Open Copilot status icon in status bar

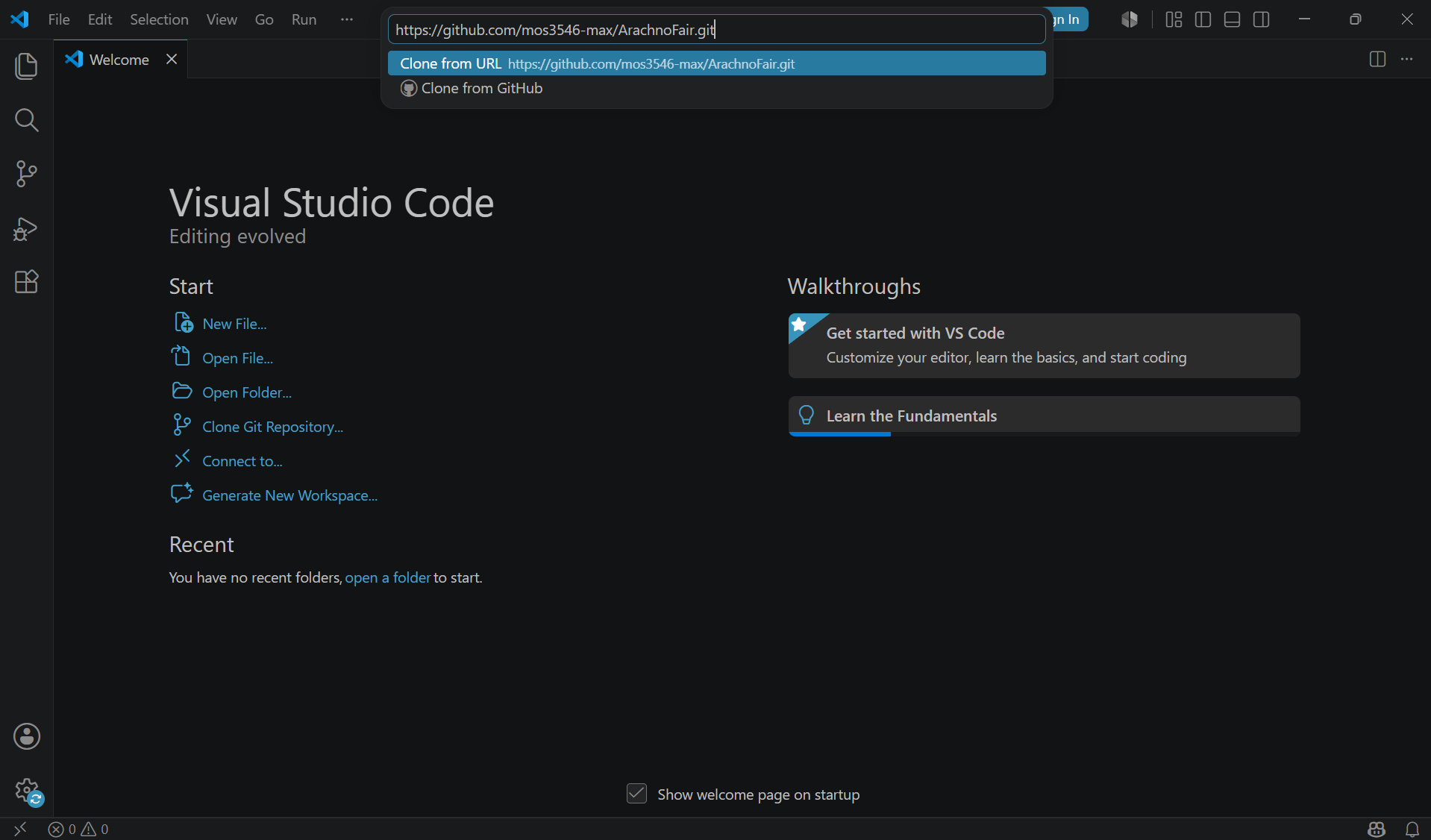(1377, 829)
